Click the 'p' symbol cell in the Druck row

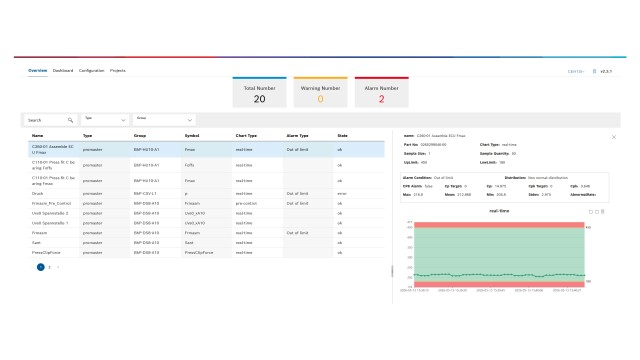click(x=186, y=193)
